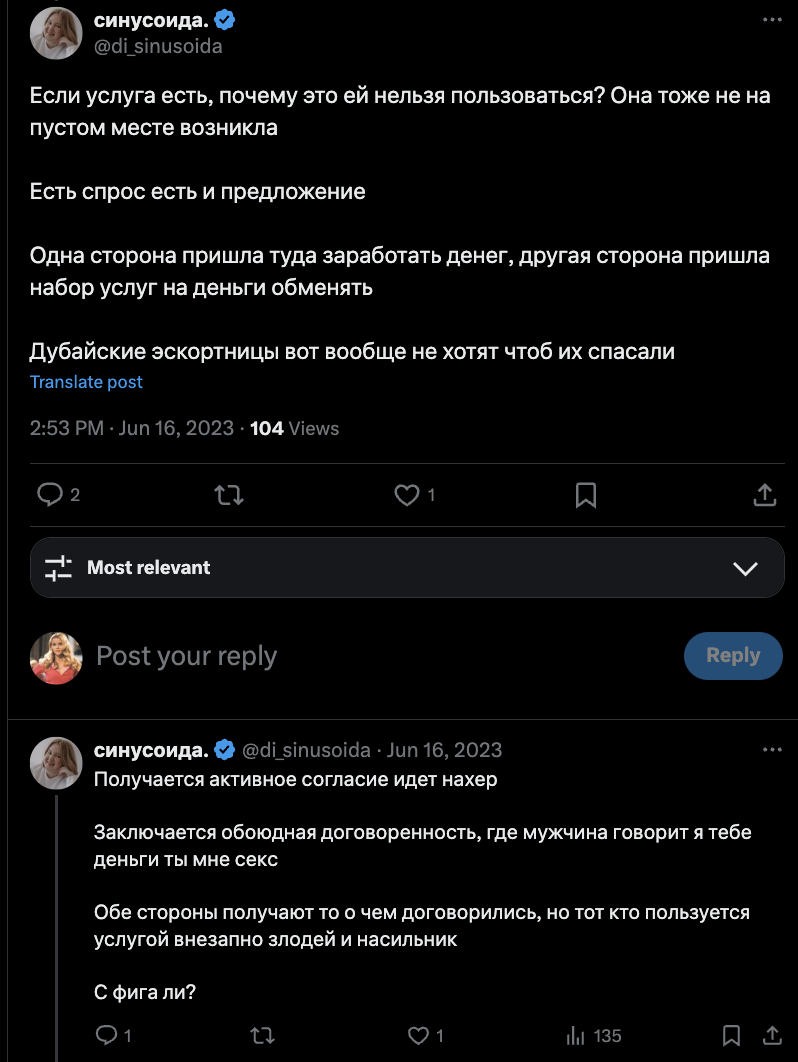Click the reply icon on main post
798x1062 pixels.
pyautogui.click(x=50, y=495)
